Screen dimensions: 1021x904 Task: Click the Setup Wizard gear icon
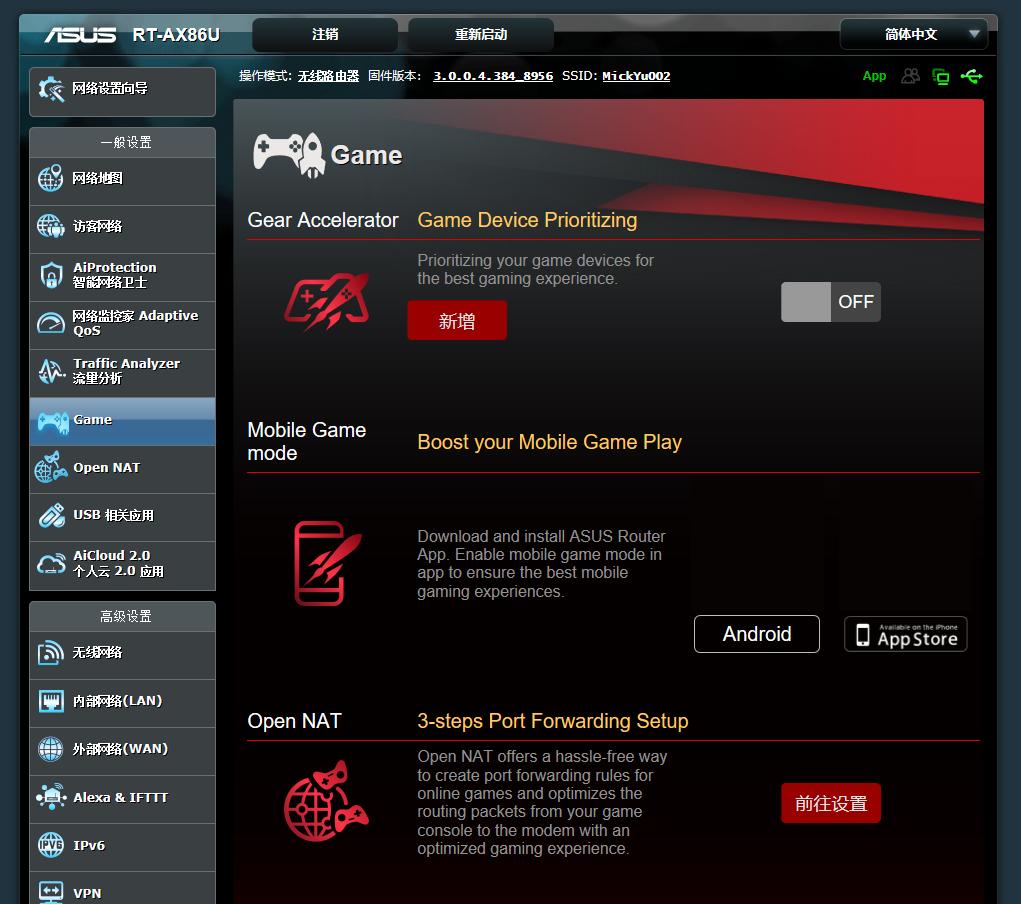pos(51,89)
